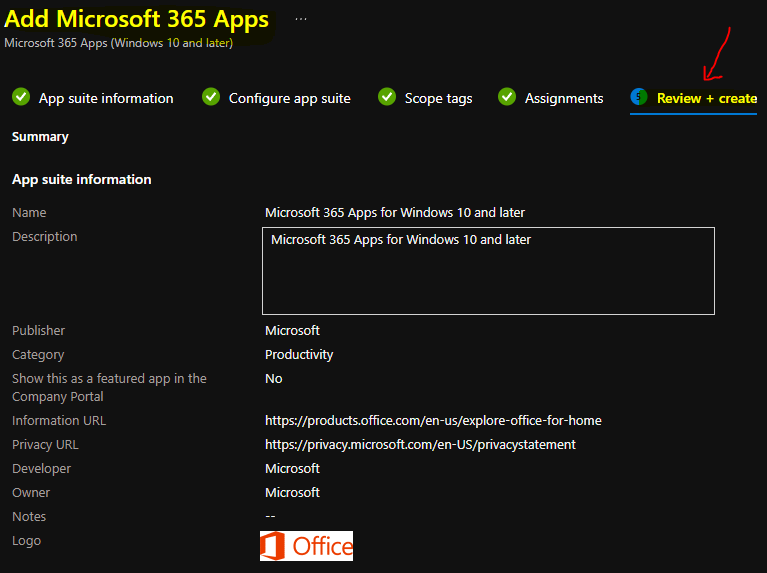Click the Owner value Microsoft
767x573 pixels.
[292, 492]
